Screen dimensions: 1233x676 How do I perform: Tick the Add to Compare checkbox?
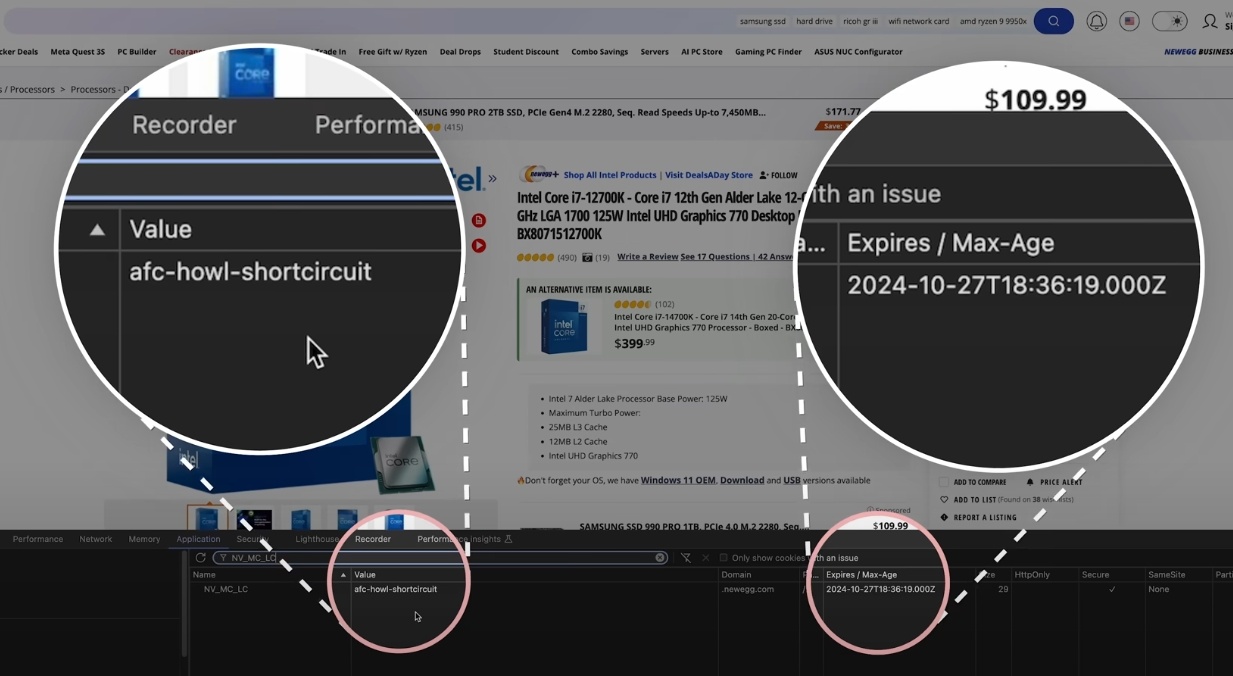pos(944,482)
